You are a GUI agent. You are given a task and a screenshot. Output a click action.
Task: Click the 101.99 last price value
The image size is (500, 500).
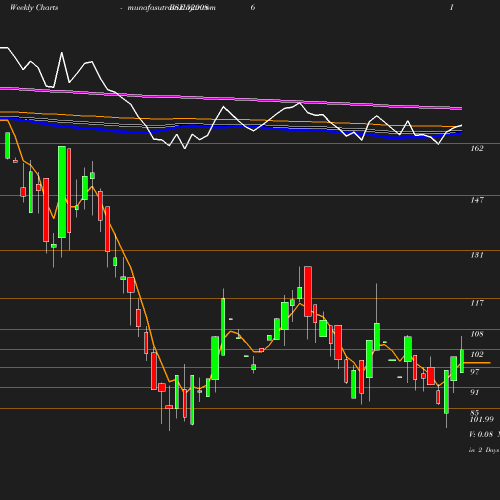click(x=482, y=420)
